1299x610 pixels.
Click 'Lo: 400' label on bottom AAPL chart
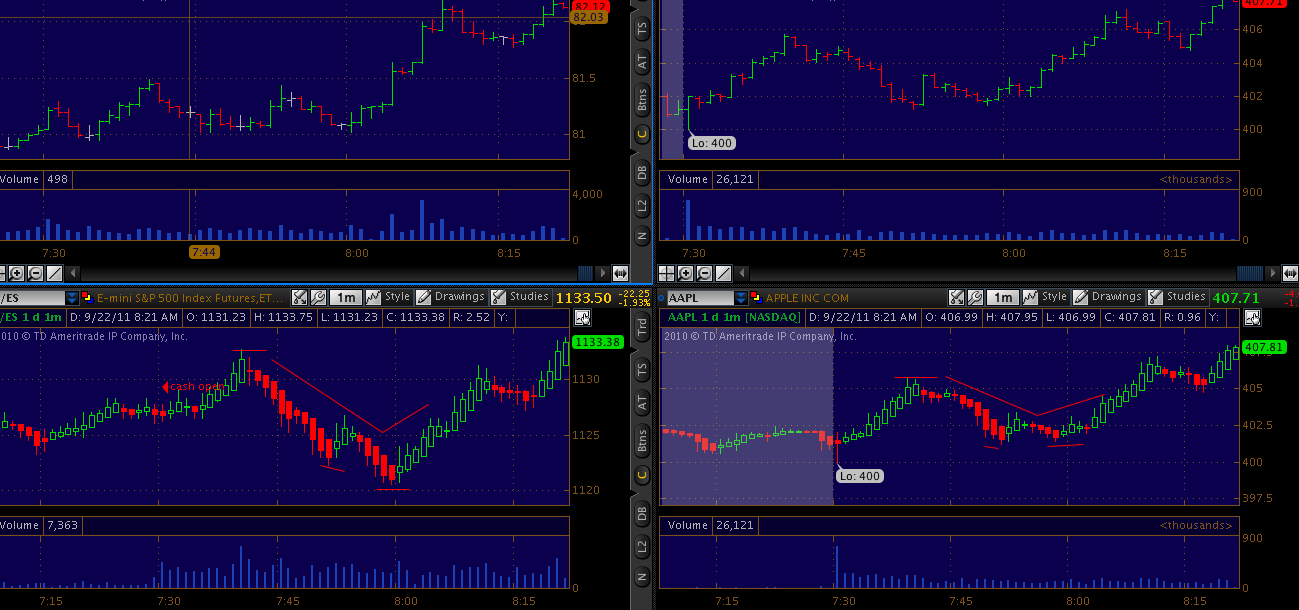(859, 476)
